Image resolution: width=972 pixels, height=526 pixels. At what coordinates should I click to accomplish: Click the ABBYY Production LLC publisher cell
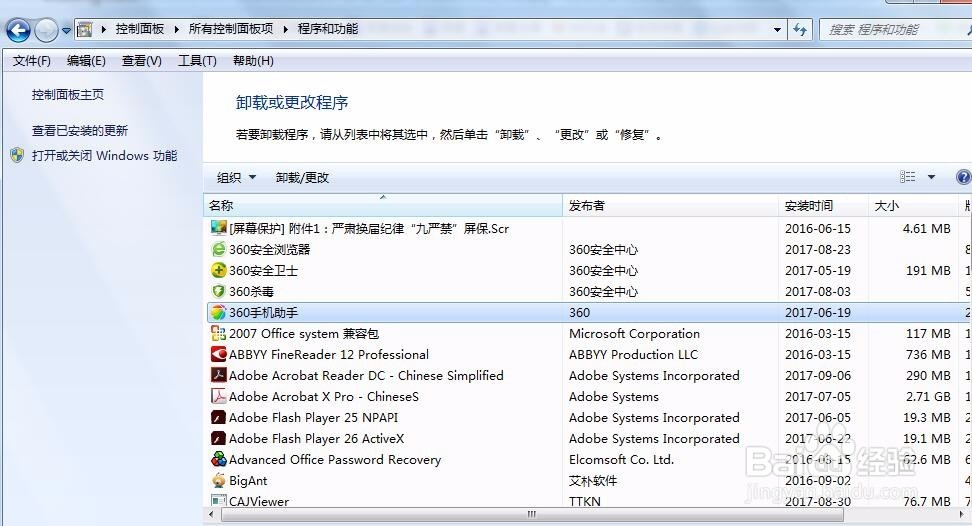(633, 355)
